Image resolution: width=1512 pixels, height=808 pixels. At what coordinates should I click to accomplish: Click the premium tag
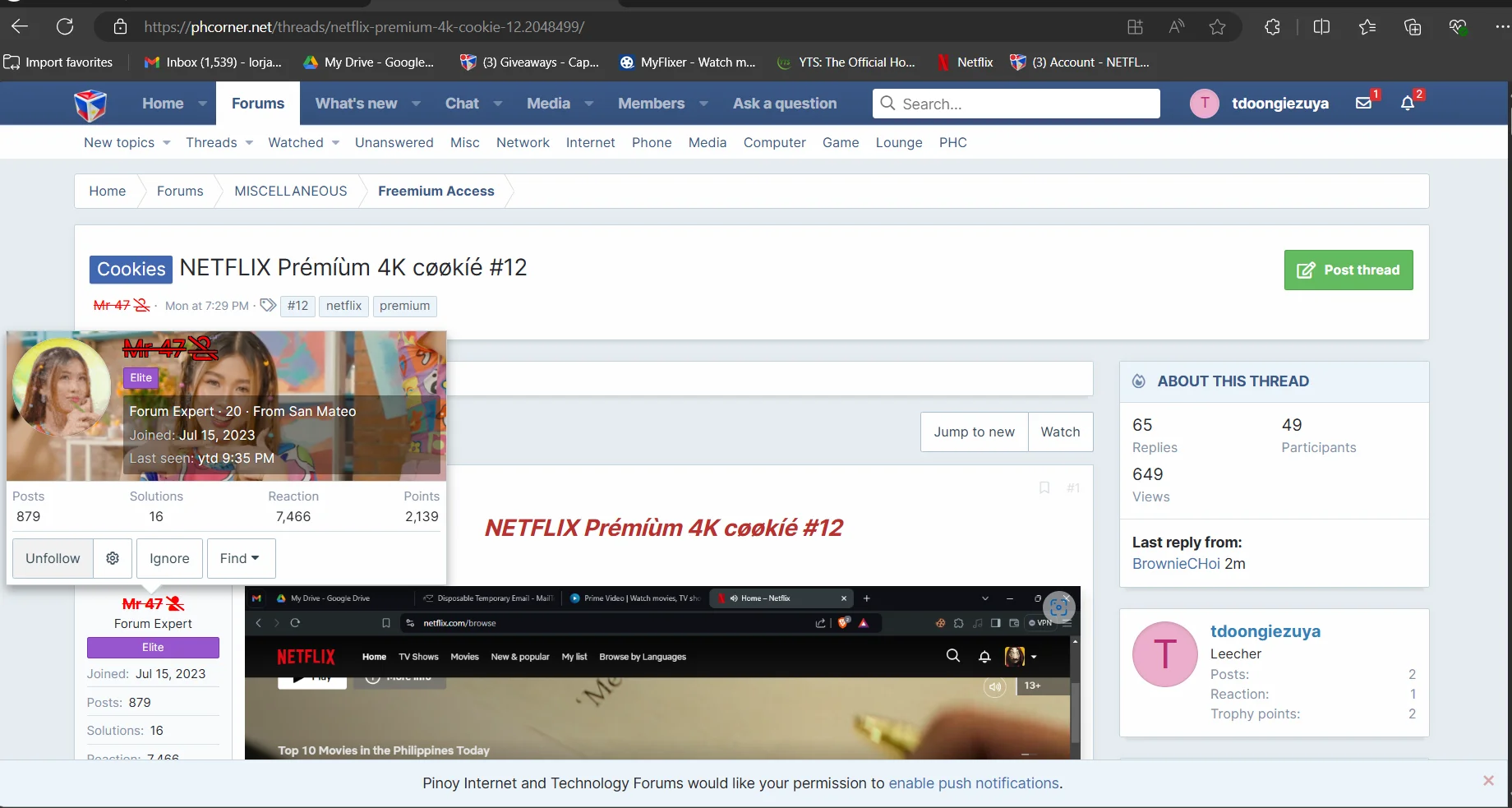[x=404, y=306]
